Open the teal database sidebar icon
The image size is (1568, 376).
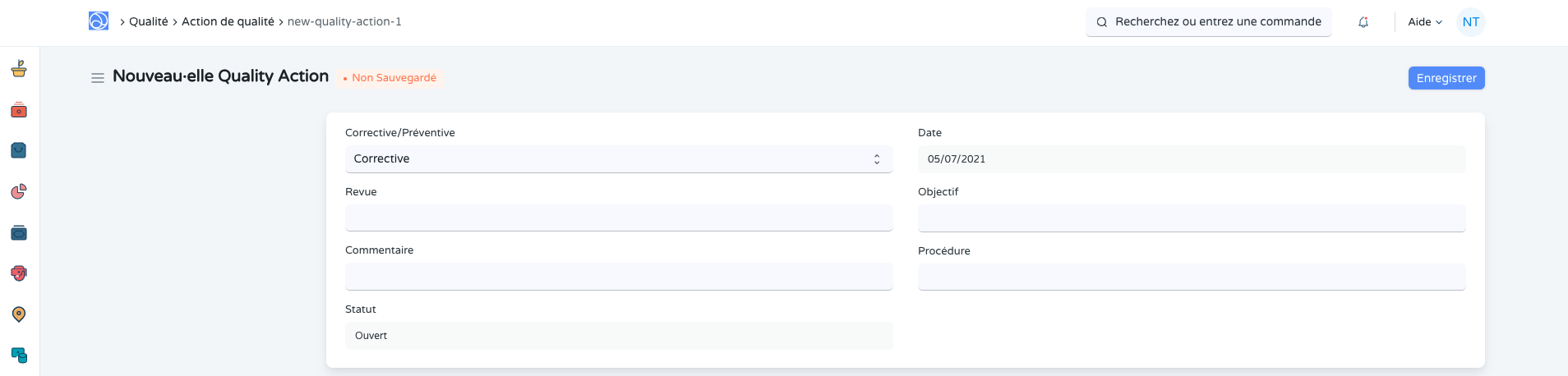19,355
